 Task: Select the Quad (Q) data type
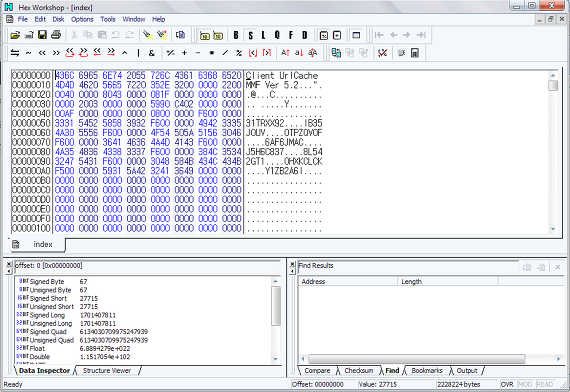coord(277,35)
